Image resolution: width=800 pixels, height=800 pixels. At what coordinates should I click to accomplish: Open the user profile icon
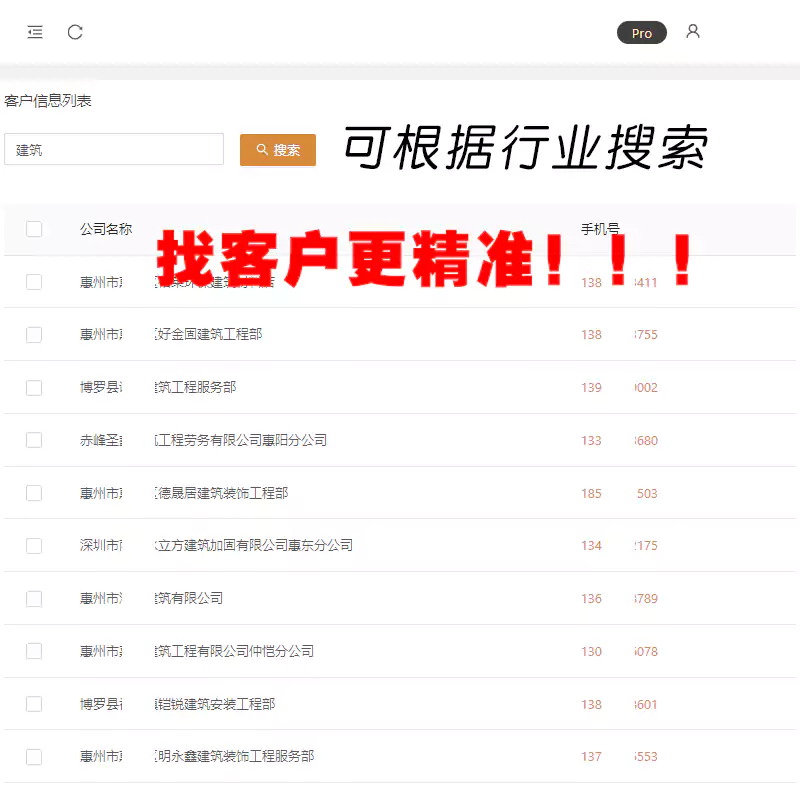click(693, 32)
